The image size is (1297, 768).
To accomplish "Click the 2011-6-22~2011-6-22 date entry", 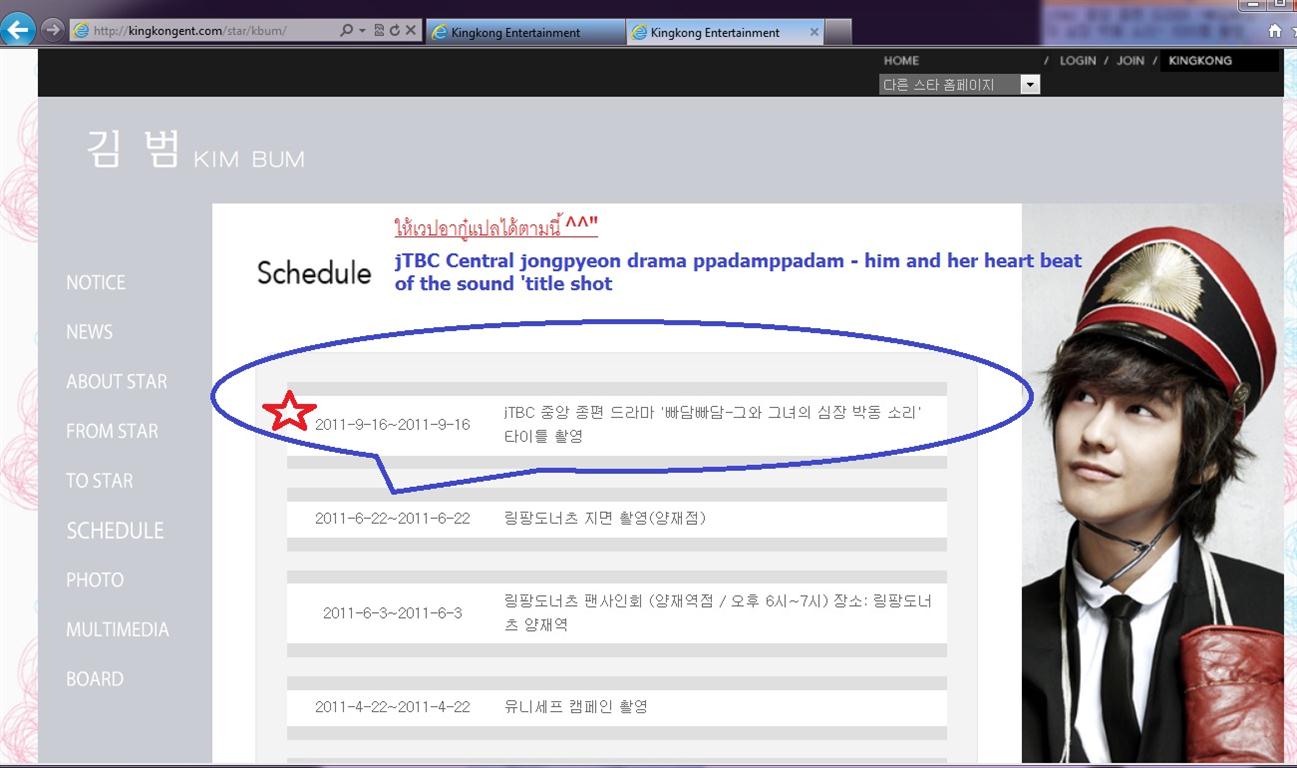I will click(x=392, y=518).
